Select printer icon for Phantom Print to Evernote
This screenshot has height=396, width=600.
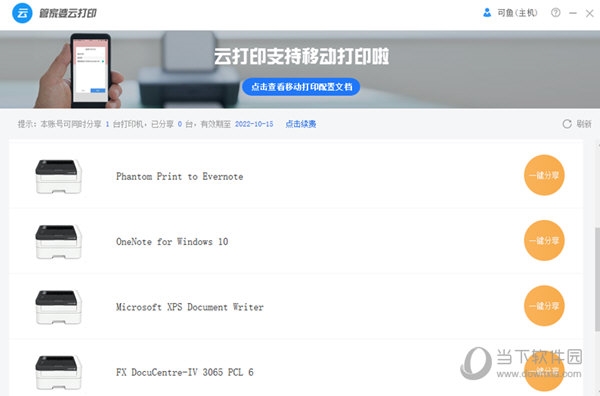(58, 176)
